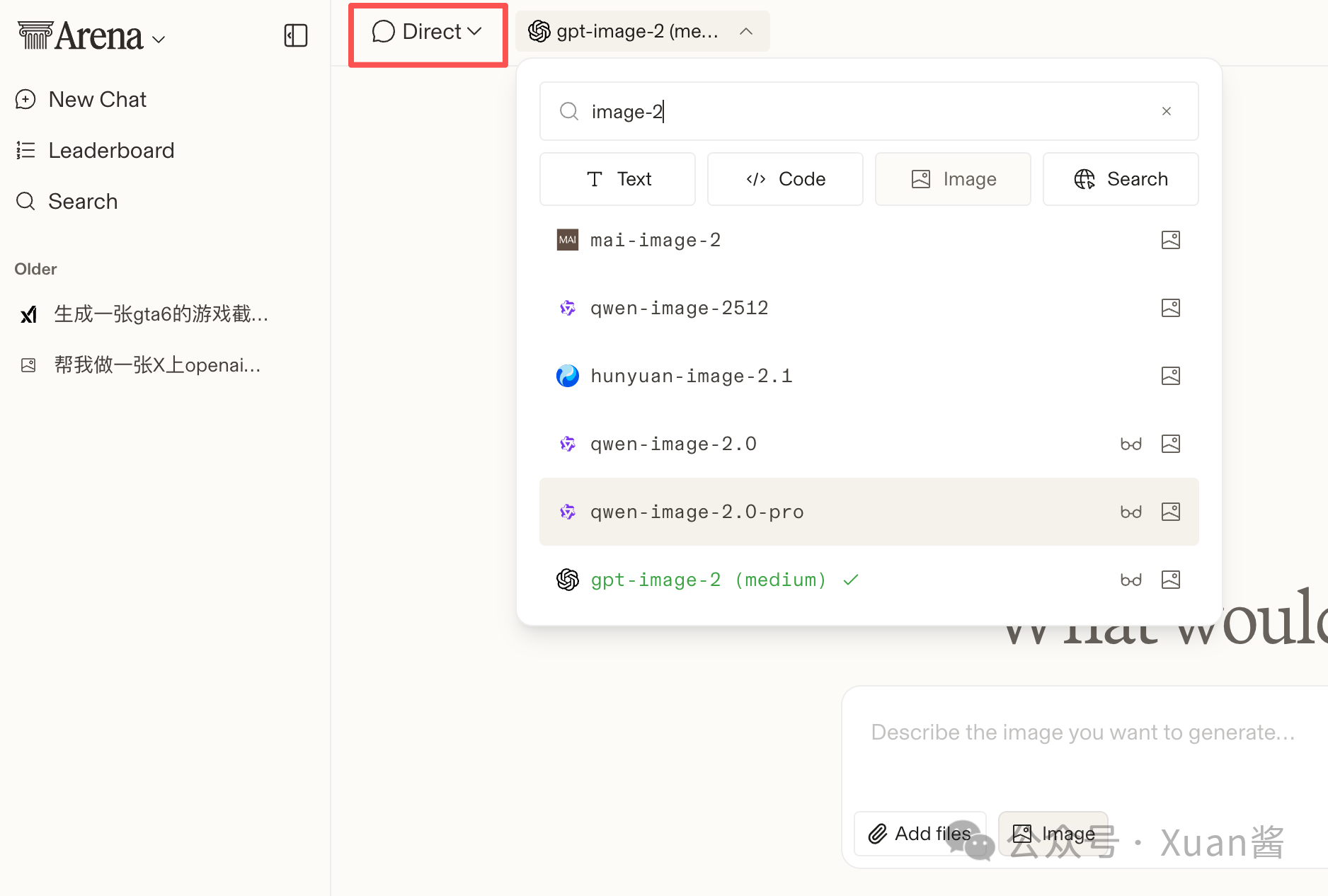
Task: Click the qwen logo beside qwen-image-2512
Action: pyautogui.click(x=568, y=308)
